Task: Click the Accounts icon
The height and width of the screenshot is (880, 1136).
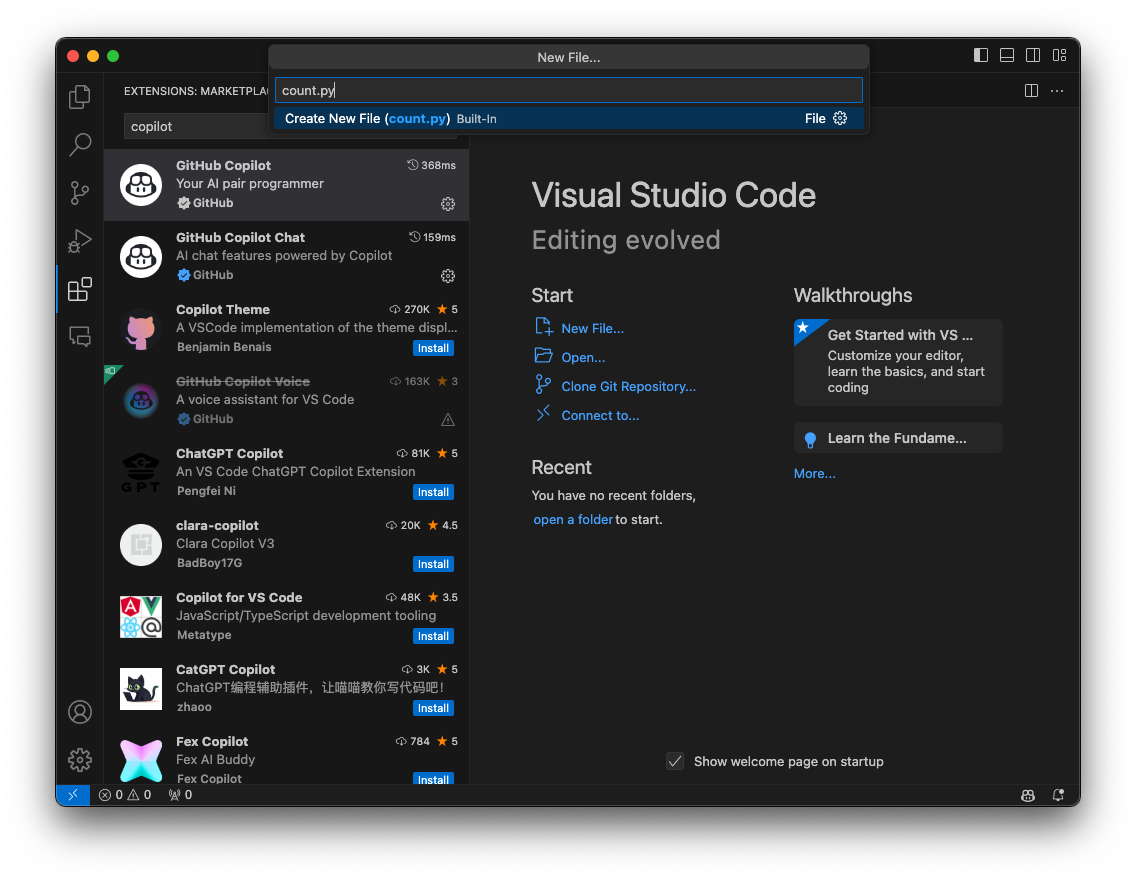Action: pos(80,712)
